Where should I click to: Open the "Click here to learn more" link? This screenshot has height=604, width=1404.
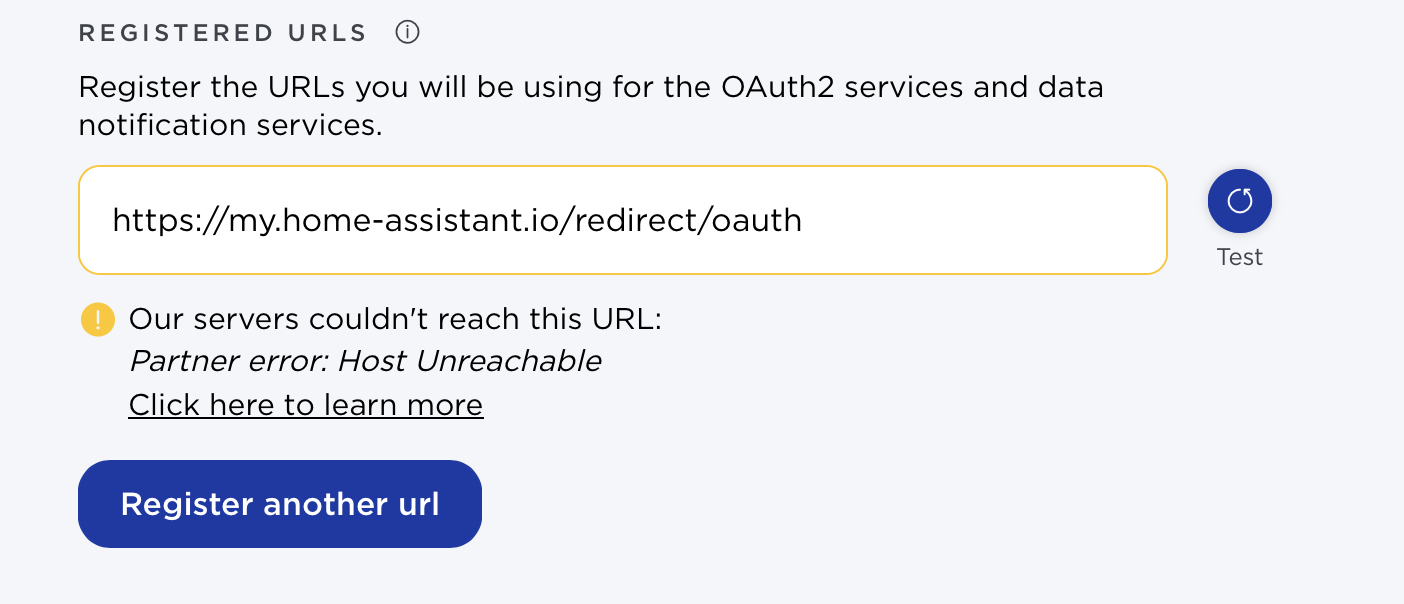click(306, 405)
